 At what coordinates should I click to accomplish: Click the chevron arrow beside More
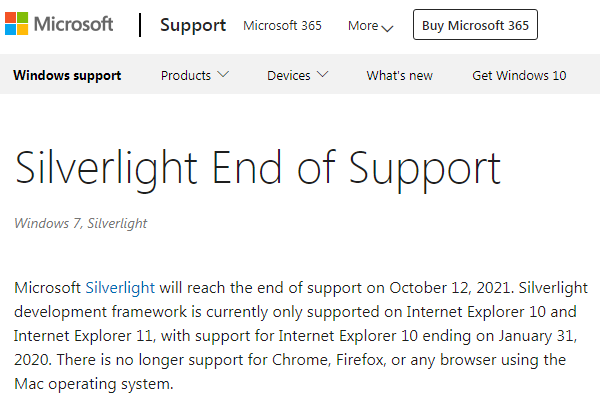pos(387,28)
